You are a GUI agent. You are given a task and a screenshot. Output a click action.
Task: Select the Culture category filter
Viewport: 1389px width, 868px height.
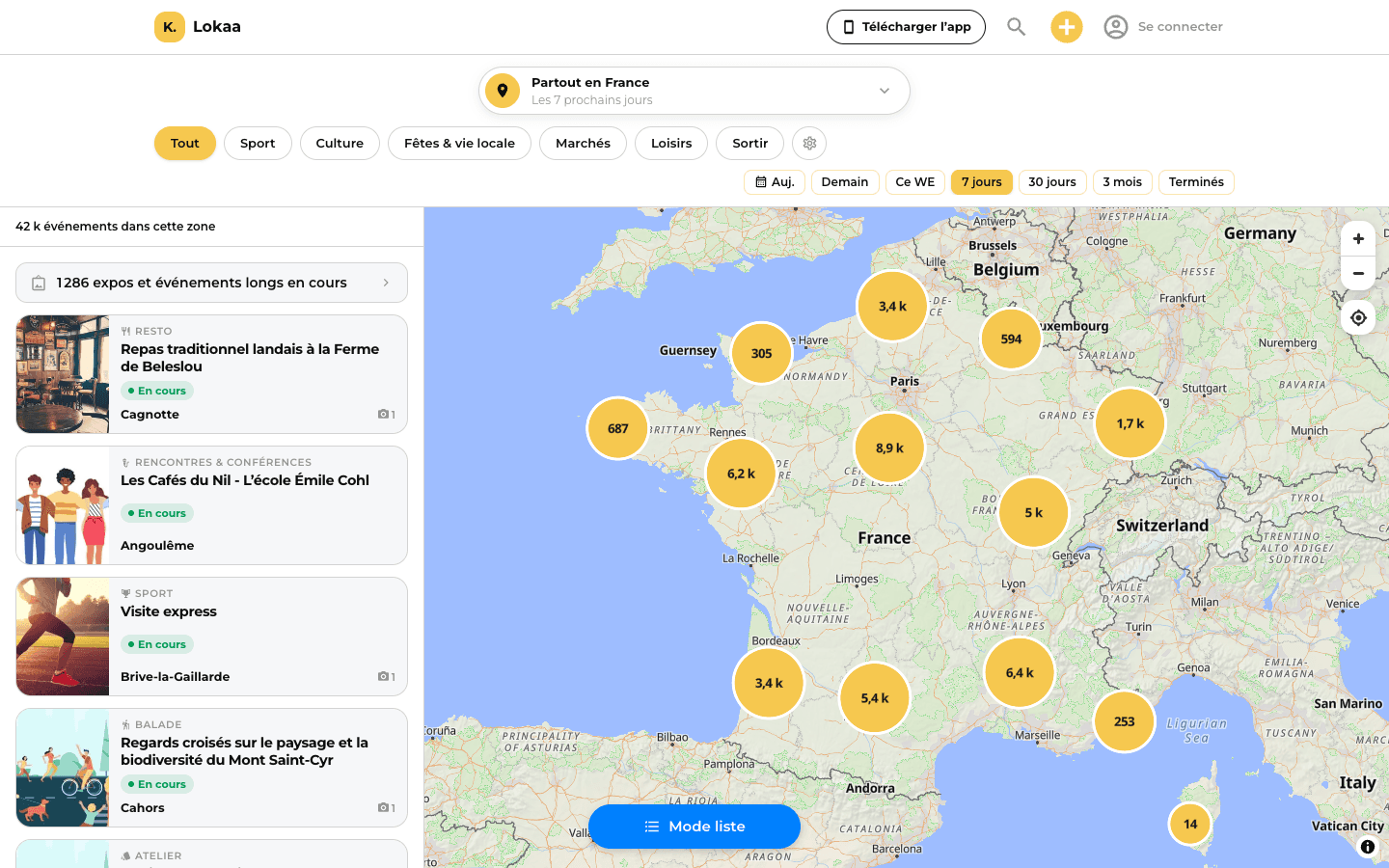pos(340,144)
